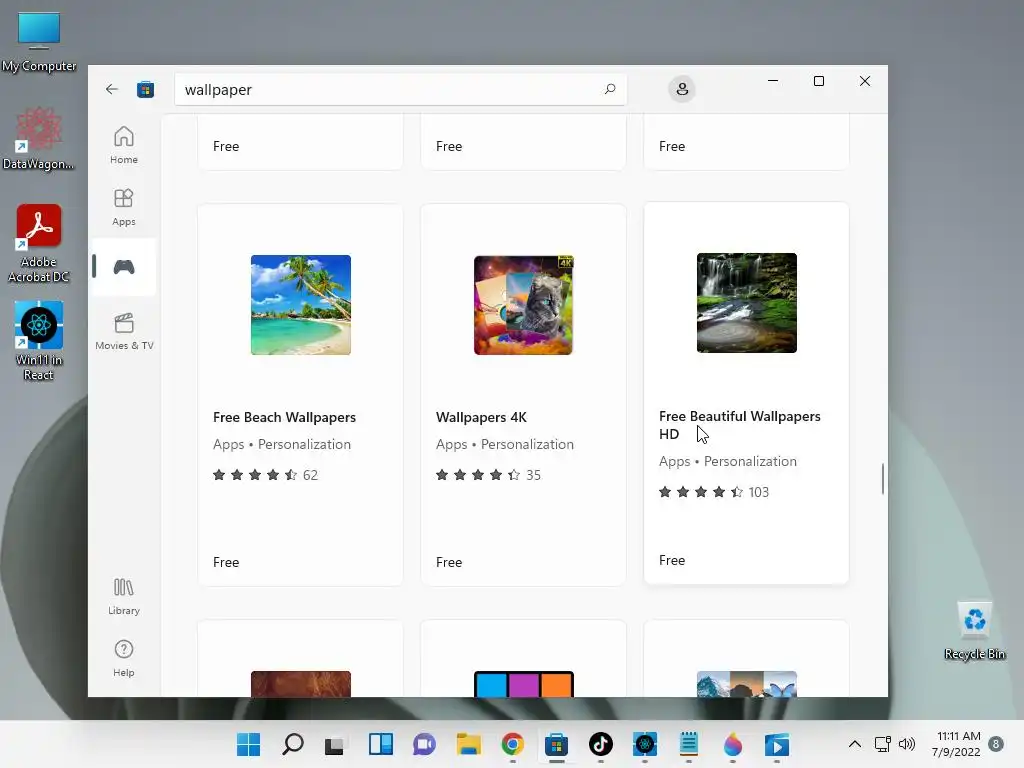Click the 35 ratings count on Wallpapers 4K
Image resolution: width=1024 pixels, height=768 pixels.
tap(534, 475)
